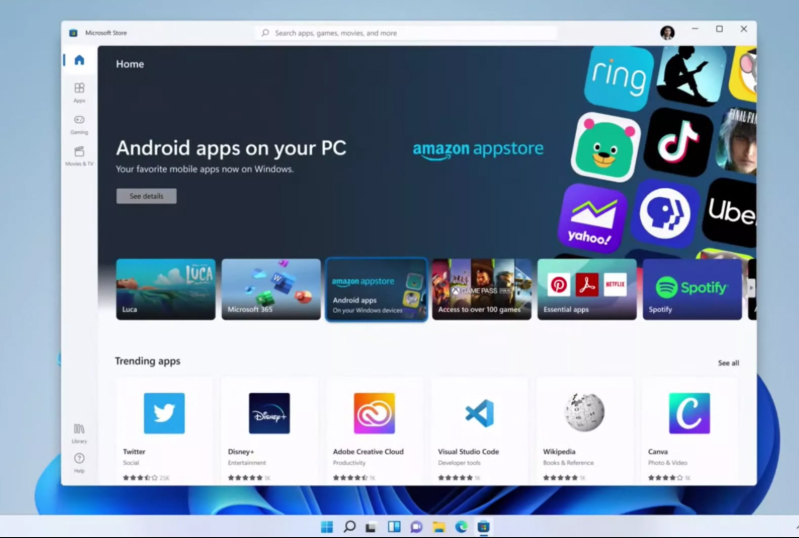Click the user profile avatar
799x538 pixels.
[667, 32]
